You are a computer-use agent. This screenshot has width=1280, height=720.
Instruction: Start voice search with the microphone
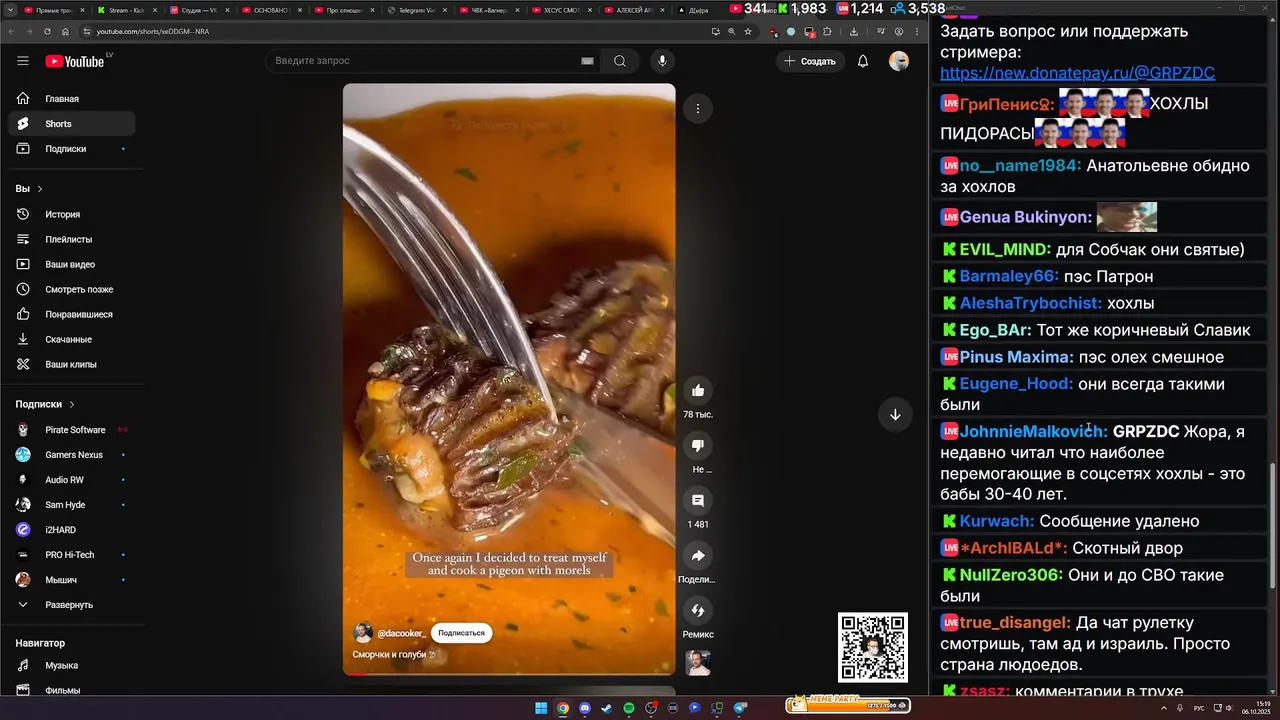(x=661, y=61)
